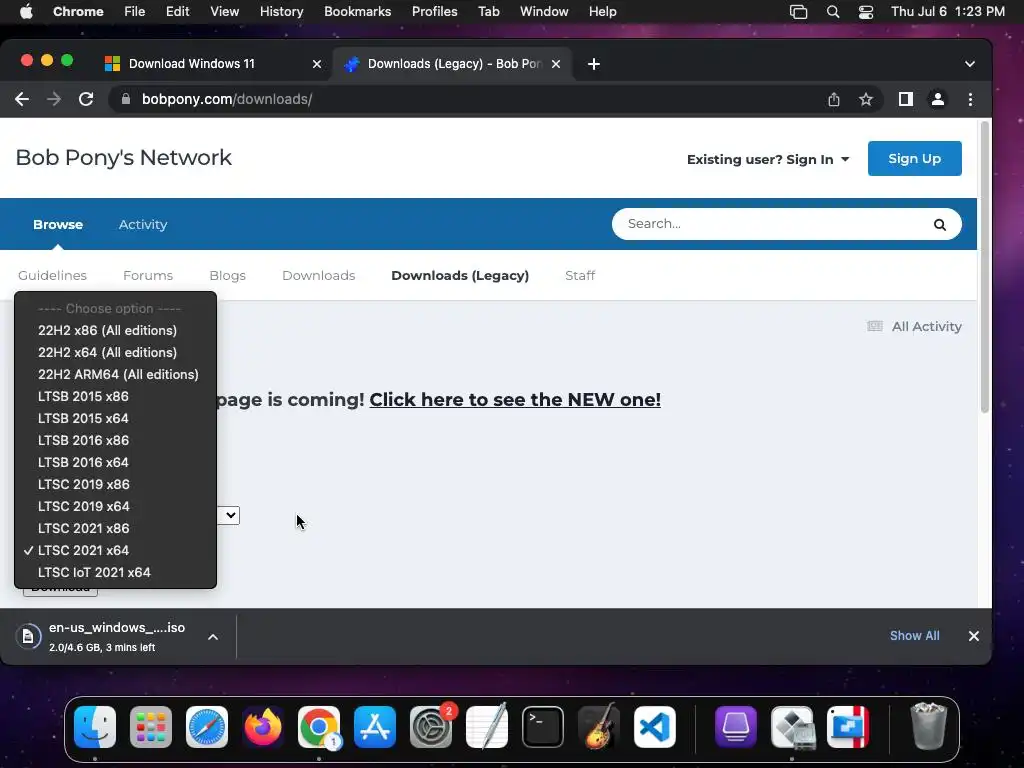Choose LTSC 2019 x64 option
Image resolution: width=1024 pixels, height=768 pixels.
point(116,507)
